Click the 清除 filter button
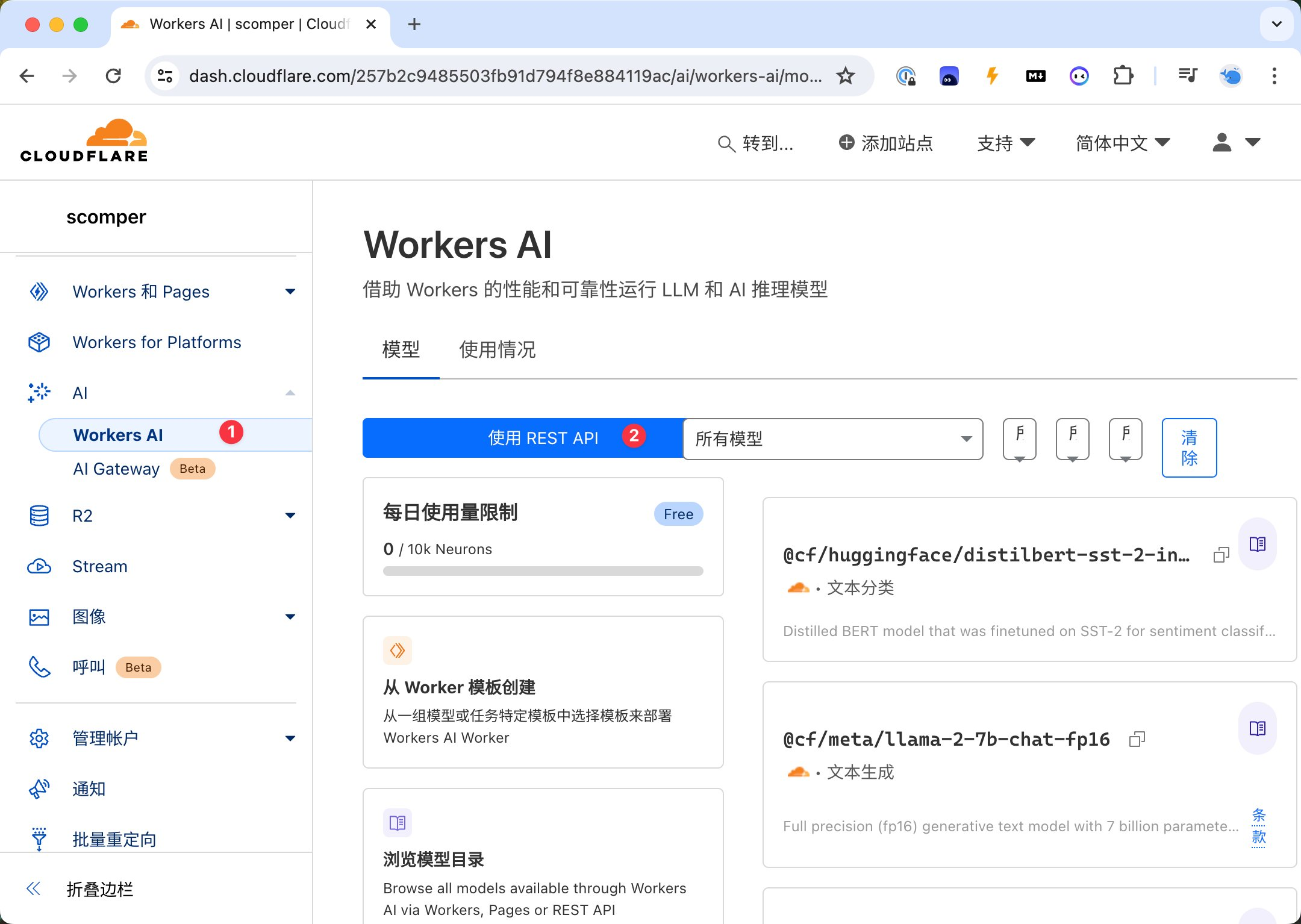The image size is (1301, 924). tap(1188, 448)
